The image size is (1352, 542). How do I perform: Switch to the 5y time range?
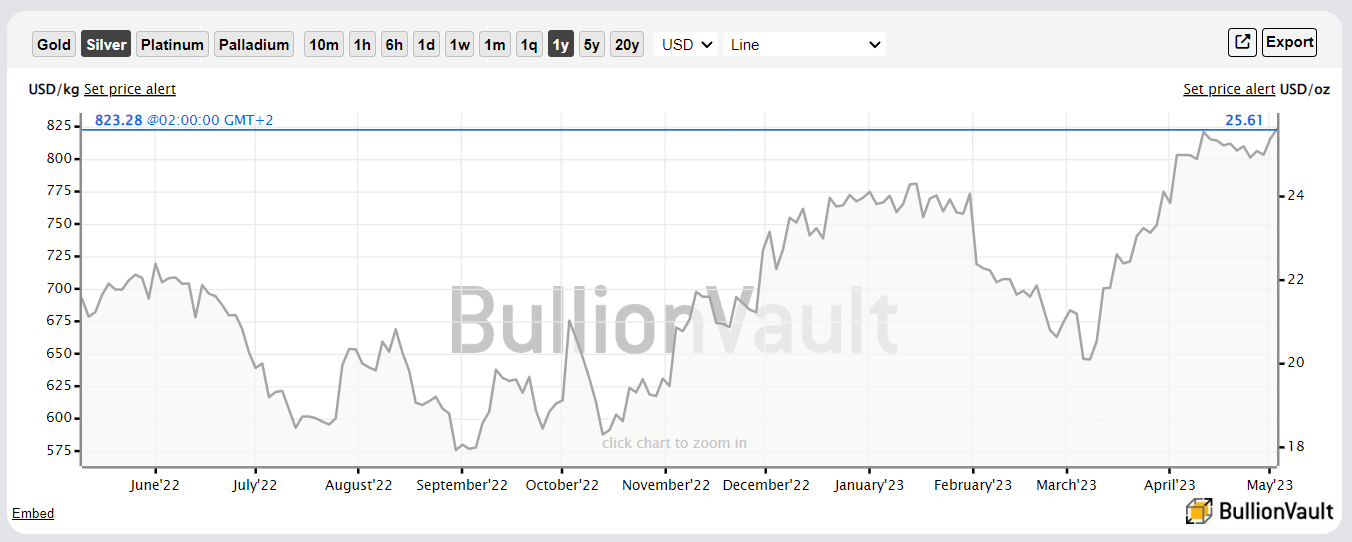(592, 44)
